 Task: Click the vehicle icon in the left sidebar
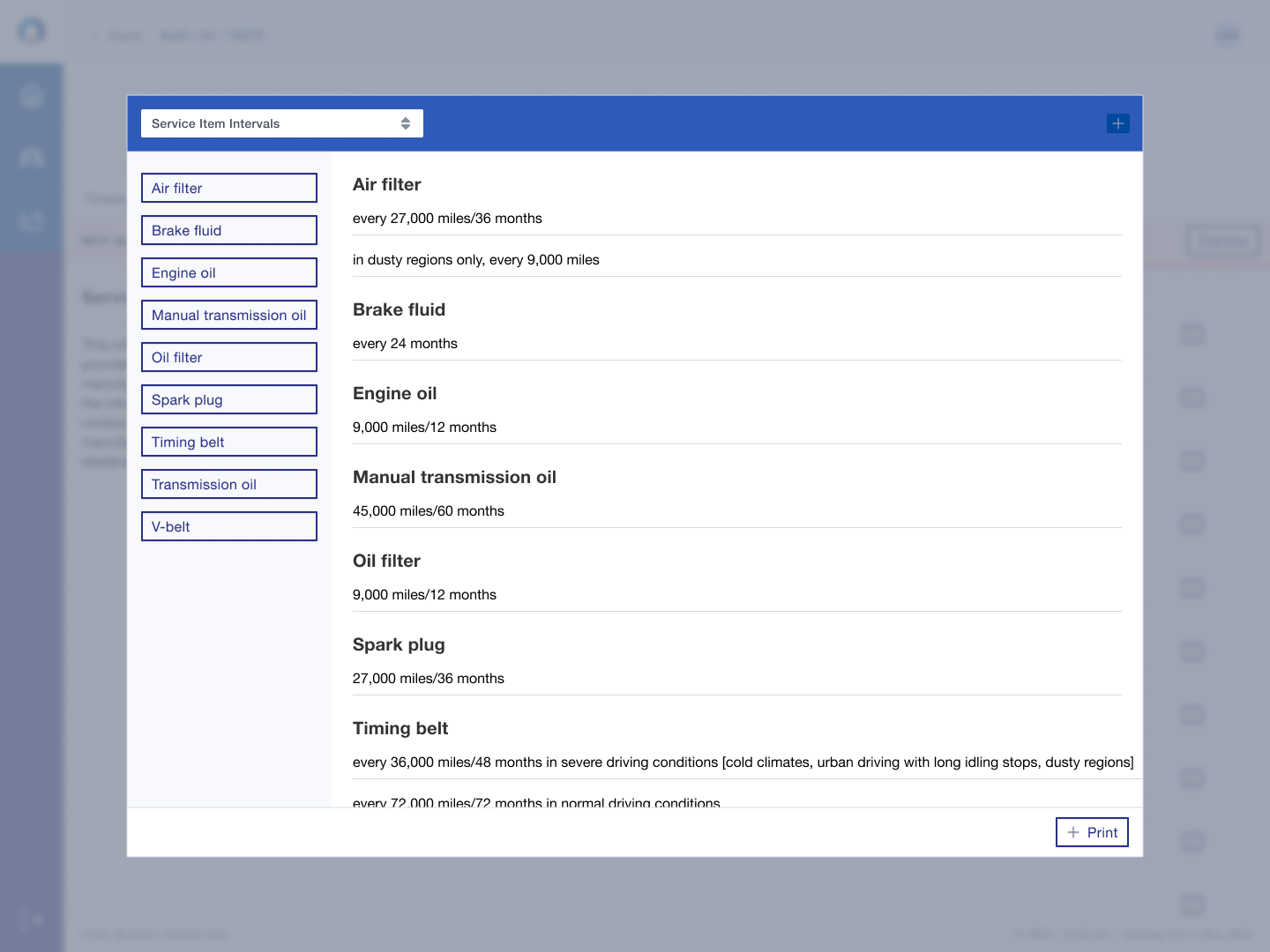(31, 156)
